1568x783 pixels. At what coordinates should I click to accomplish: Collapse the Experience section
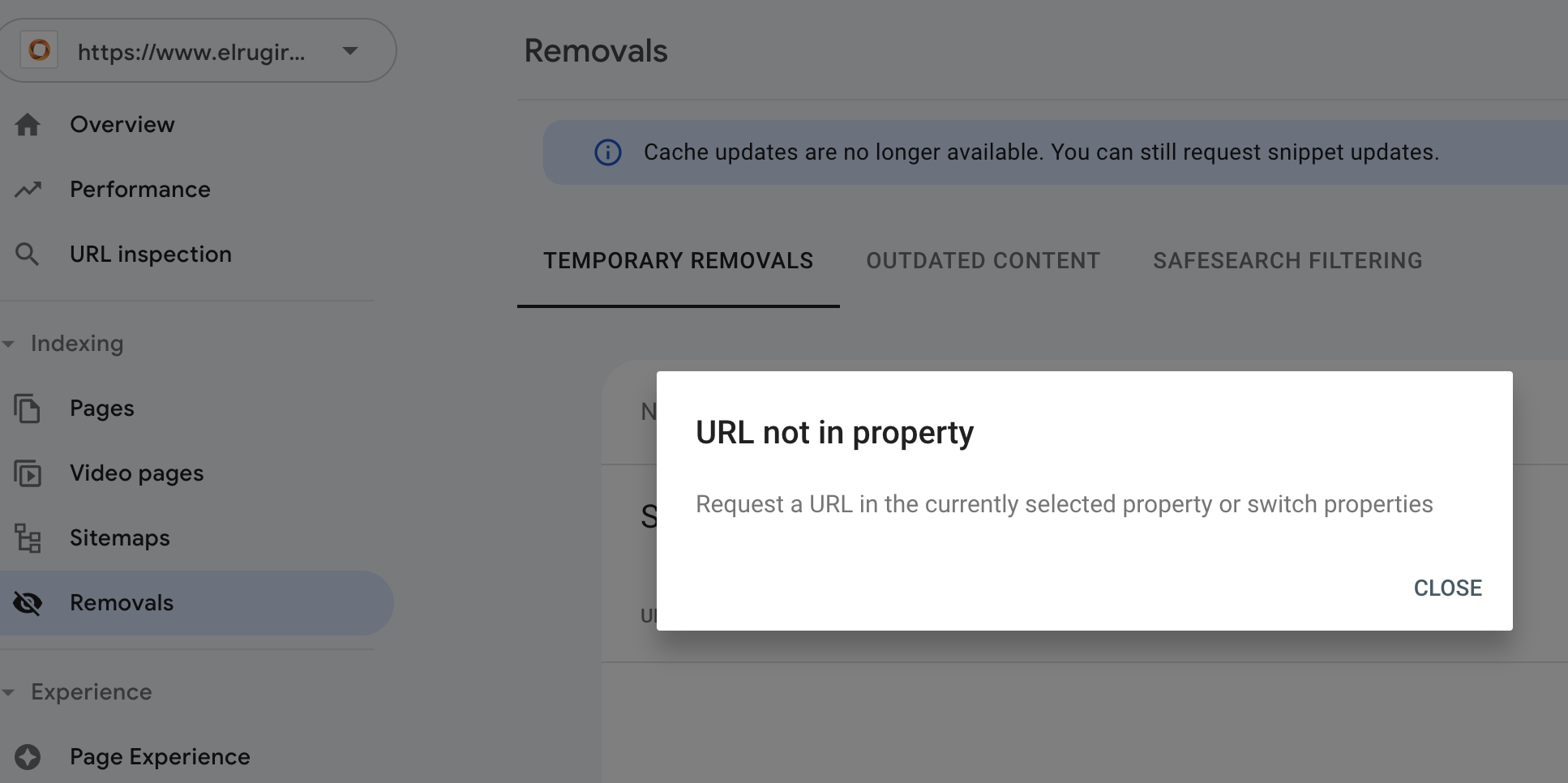pyautogui.click(x=9, y=692)
